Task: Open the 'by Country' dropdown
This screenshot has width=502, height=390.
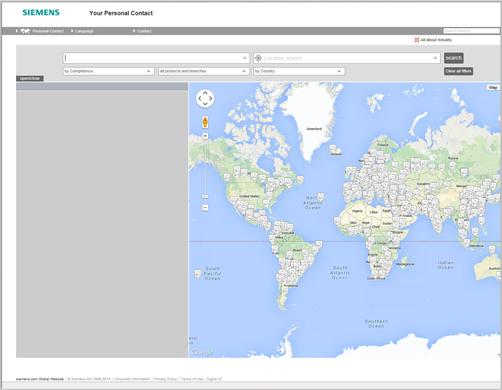Action: click(299, 71)
